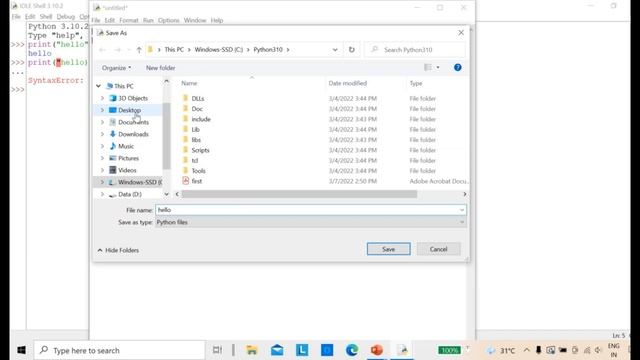Select Videos in the navigation tree
The width and height of the screenshot is (640, 360).
pyautogui.click(x=127, y=170)
